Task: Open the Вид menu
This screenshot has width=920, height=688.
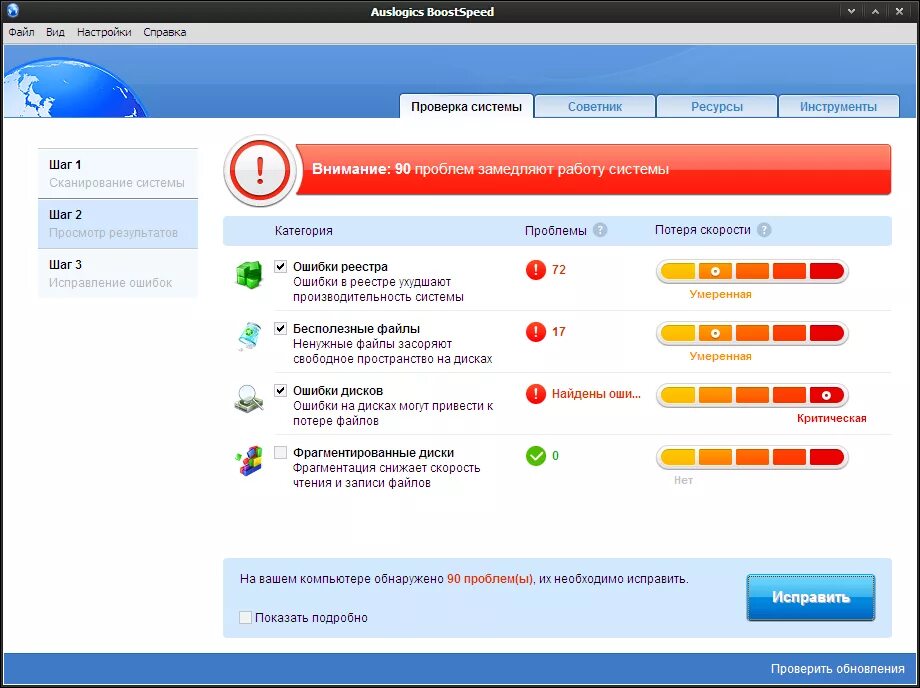Action: coord(54,31)
